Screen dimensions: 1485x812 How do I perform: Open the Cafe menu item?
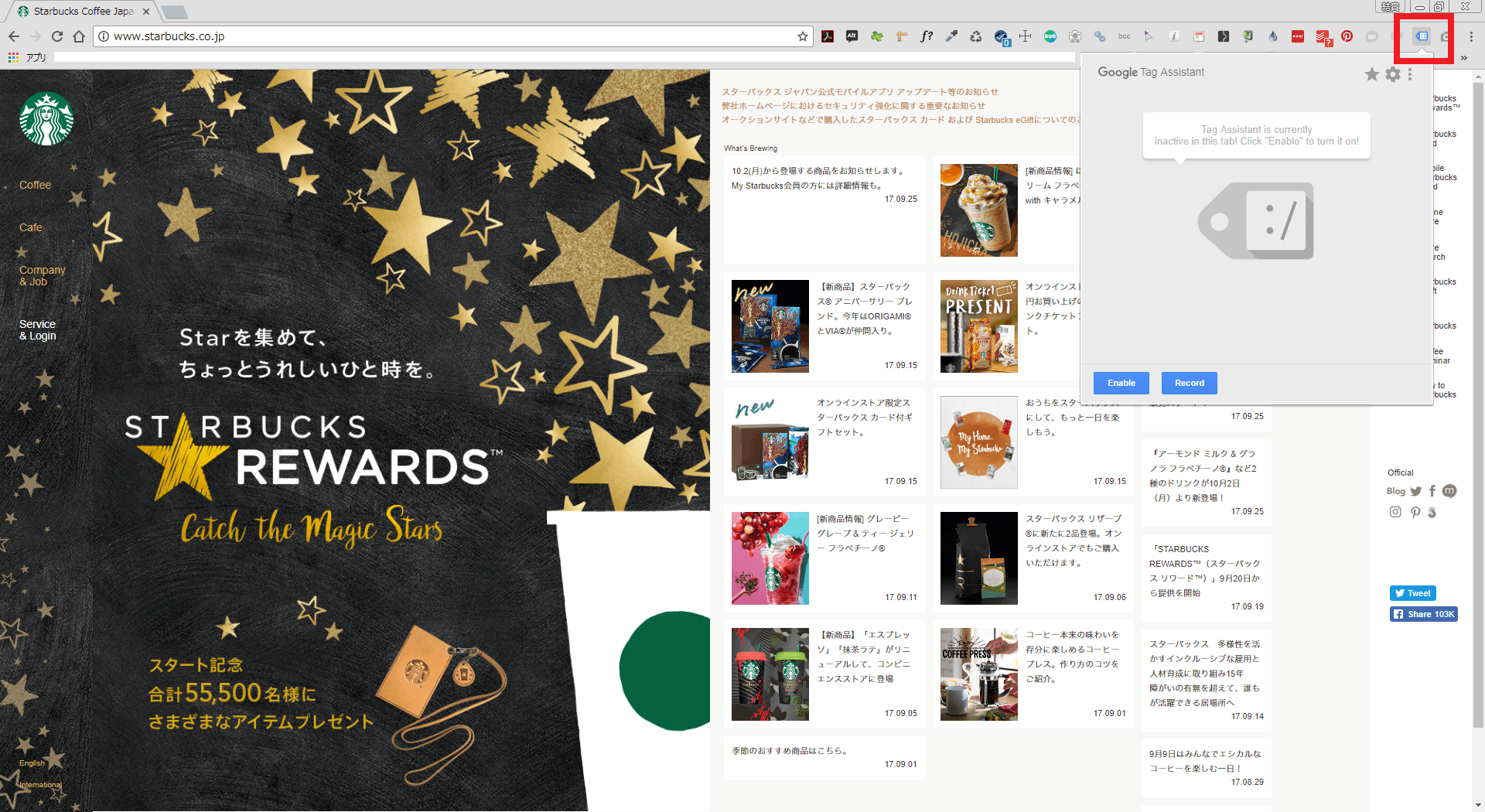click(31, 227)
